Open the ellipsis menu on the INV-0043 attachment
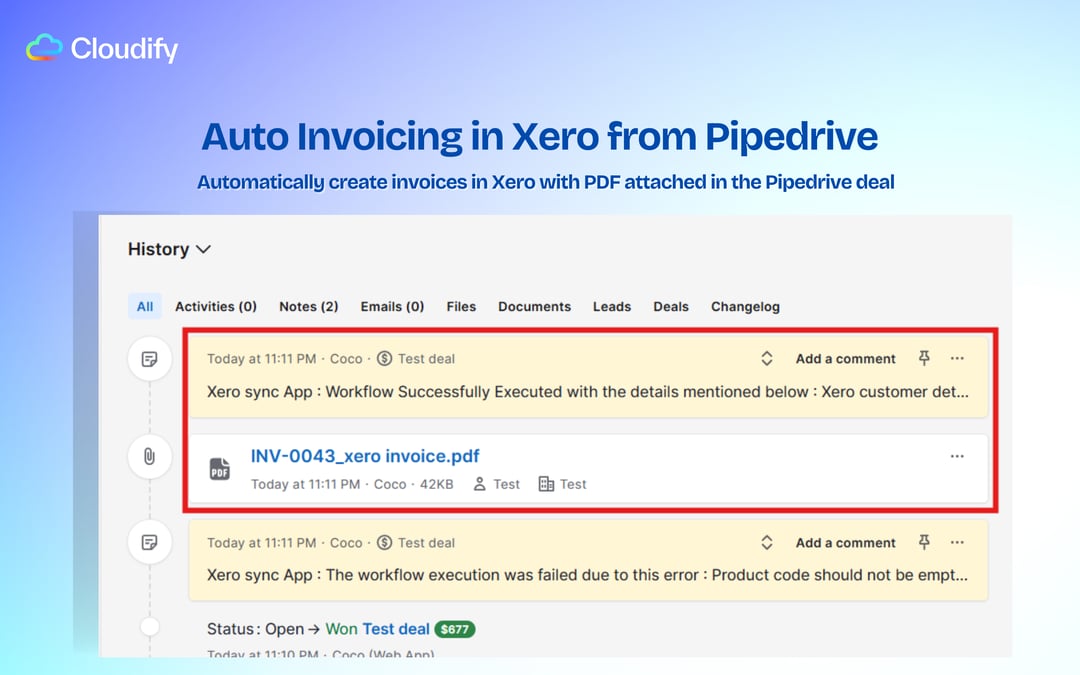This screenshot has width=1080, height=675. [x=957, y=455]
